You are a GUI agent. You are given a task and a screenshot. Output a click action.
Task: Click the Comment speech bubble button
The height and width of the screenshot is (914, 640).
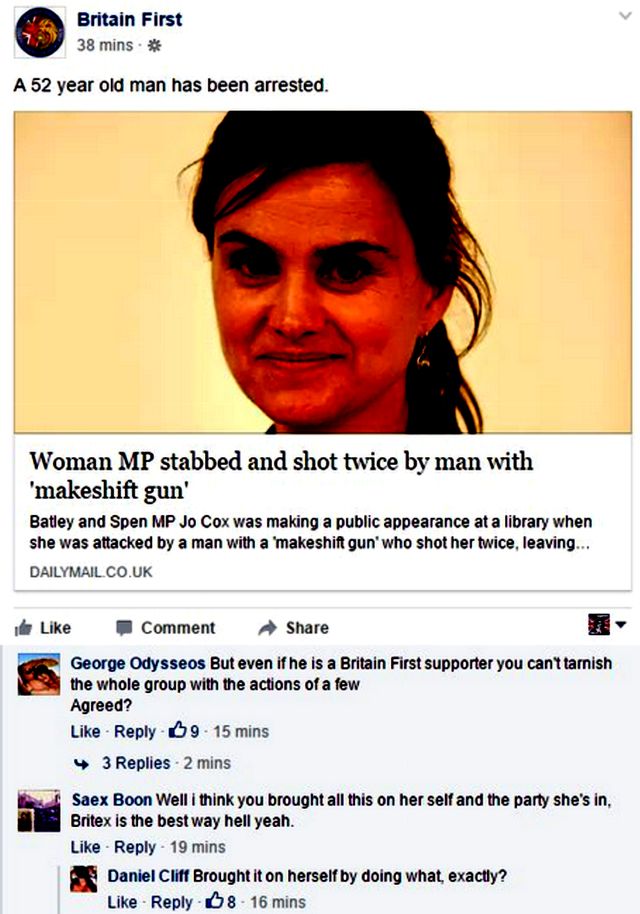coord(166,628)
